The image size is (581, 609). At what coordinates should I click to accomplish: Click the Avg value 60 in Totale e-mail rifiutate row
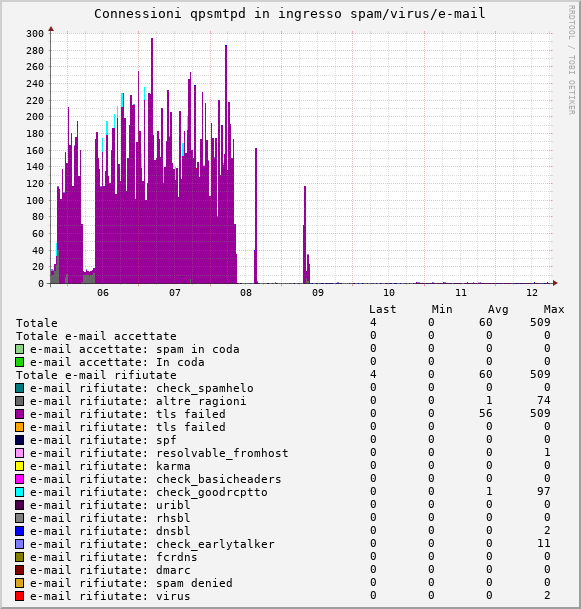[485, 374]
